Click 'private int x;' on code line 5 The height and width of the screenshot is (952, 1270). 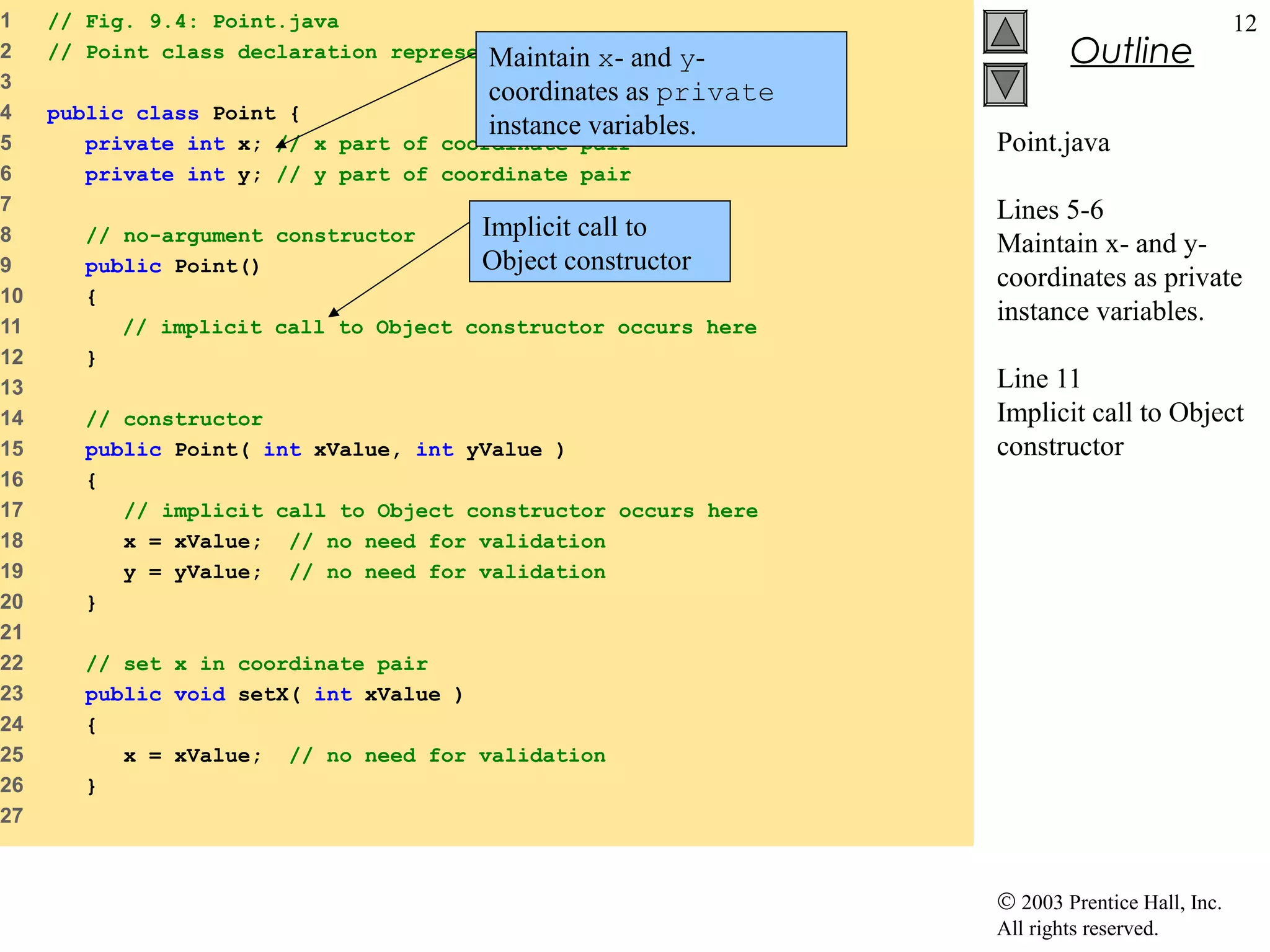[173, 144]
